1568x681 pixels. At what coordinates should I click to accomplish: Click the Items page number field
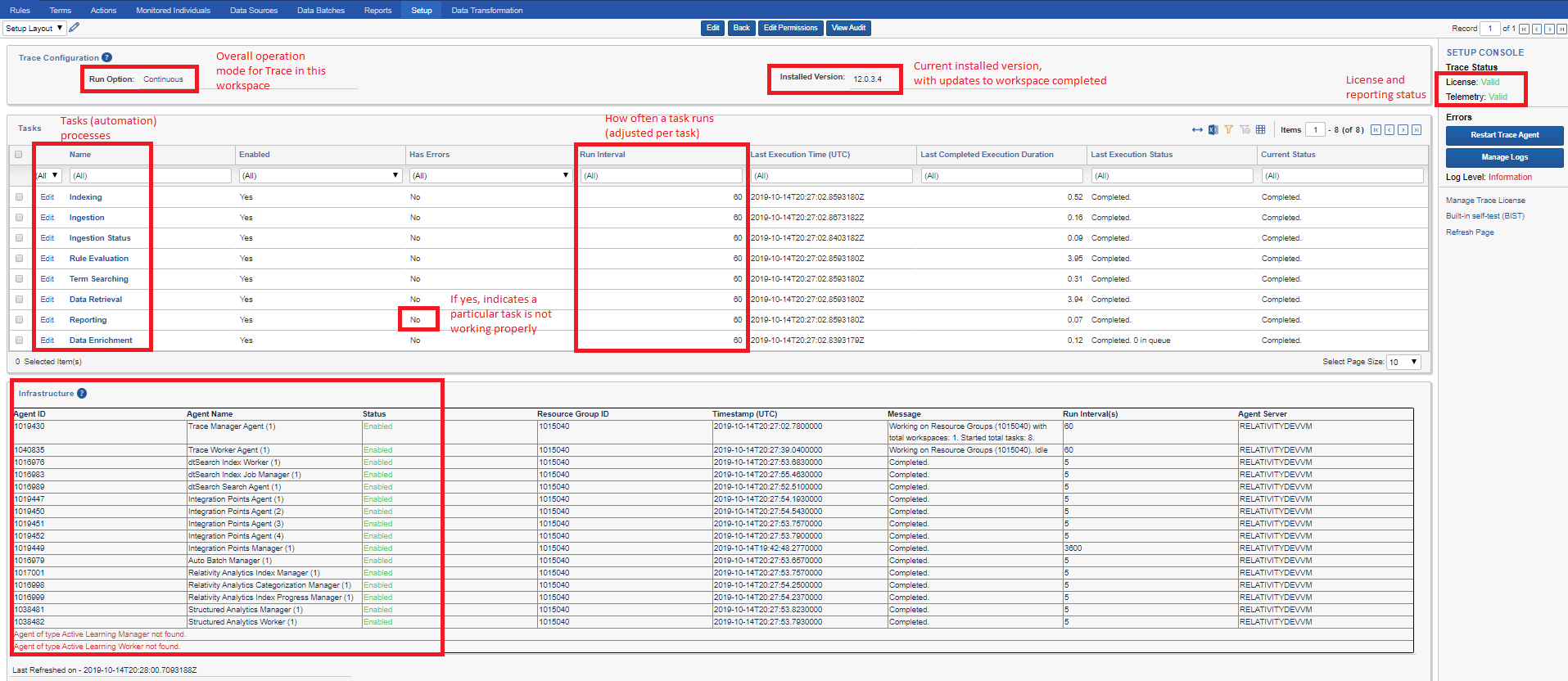(1316, 130)
